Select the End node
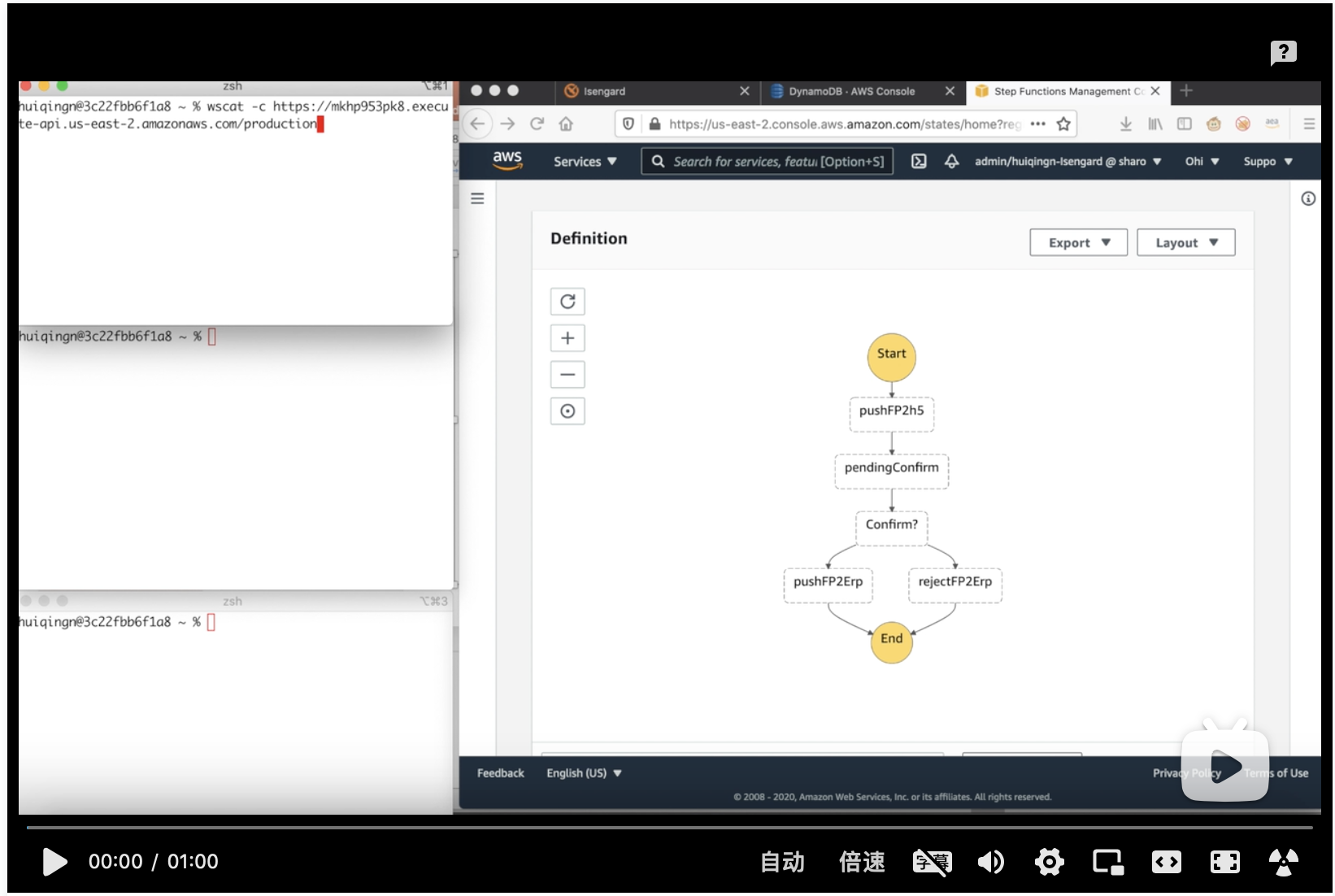This screenshot has height=896, width=1335. 891,642
